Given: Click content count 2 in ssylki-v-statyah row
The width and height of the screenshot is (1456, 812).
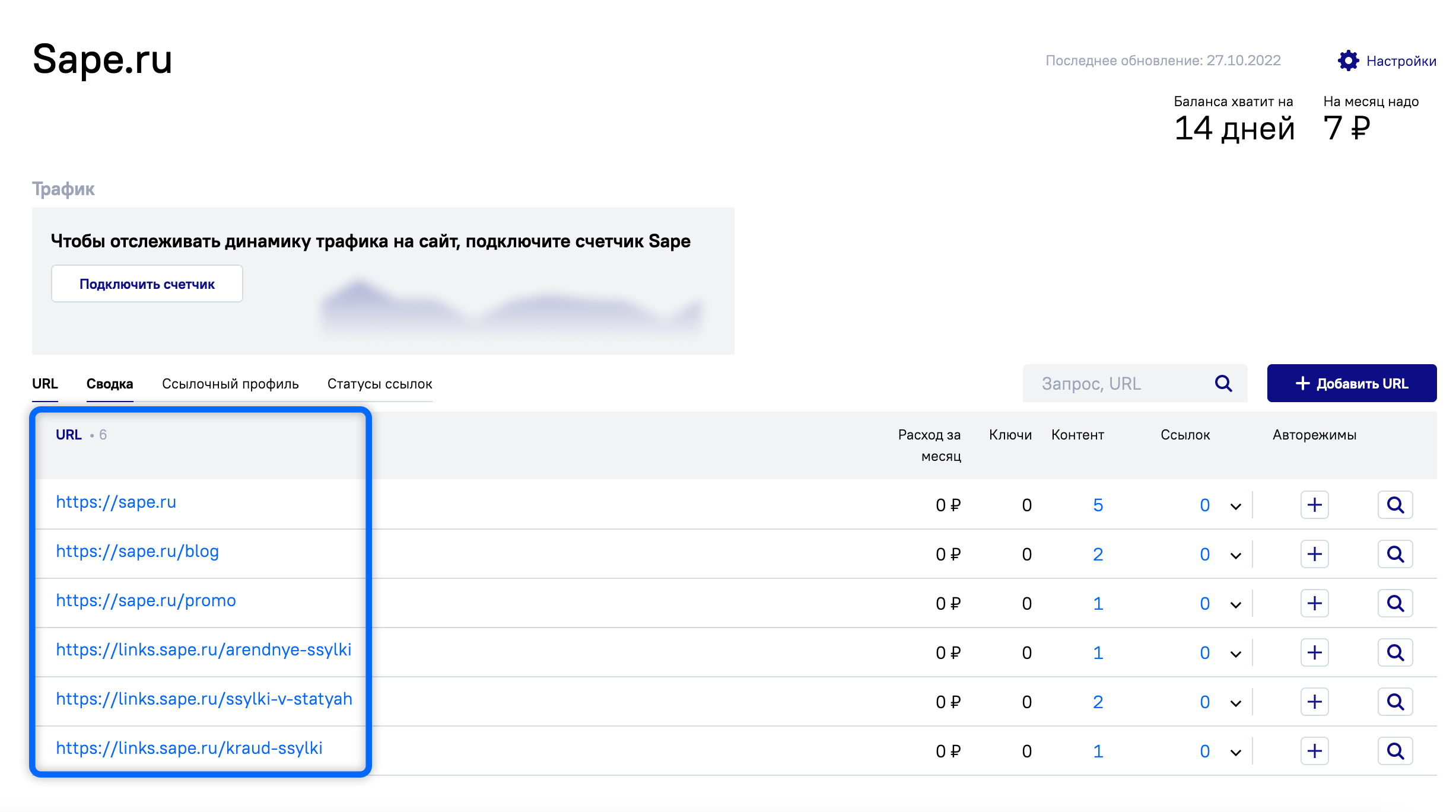Looking at the screenshot, I should pyautogui.click(x=1098, y=702).
